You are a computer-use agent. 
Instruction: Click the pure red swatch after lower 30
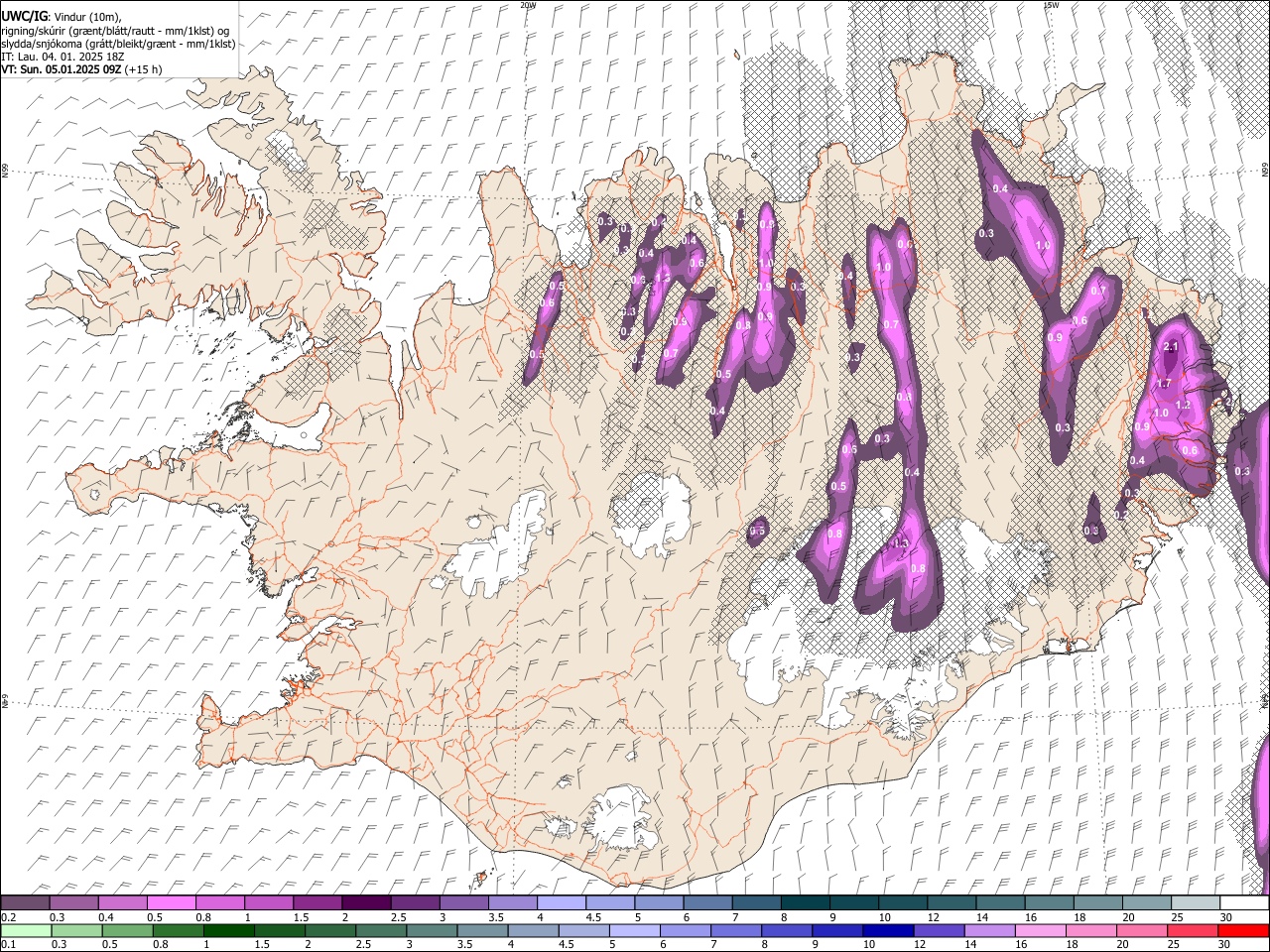pos(1242,930)
